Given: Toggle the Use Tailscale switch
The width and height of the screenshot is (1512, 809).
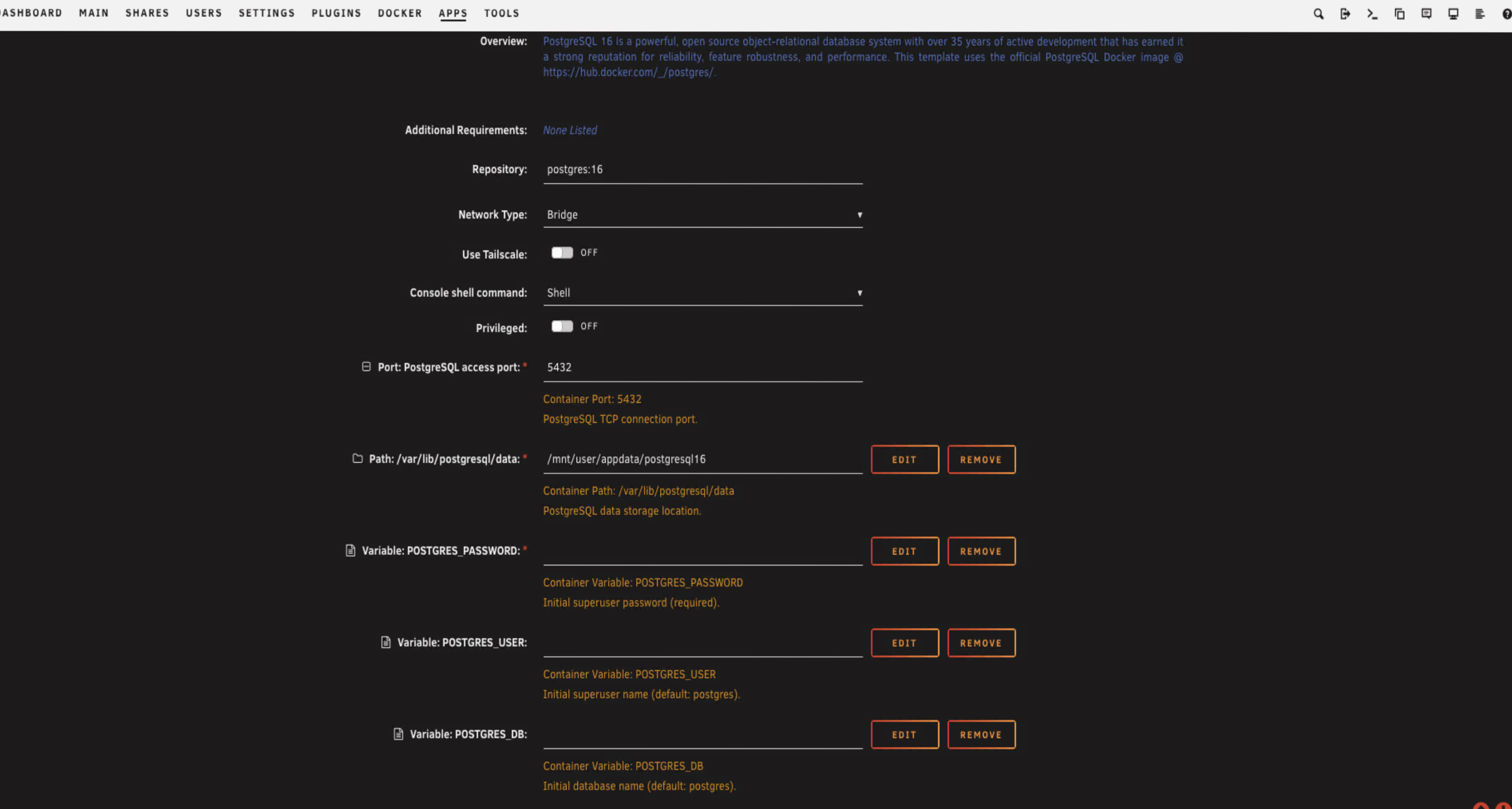Looking at the screenshot, I should click(x=562, y=252).
